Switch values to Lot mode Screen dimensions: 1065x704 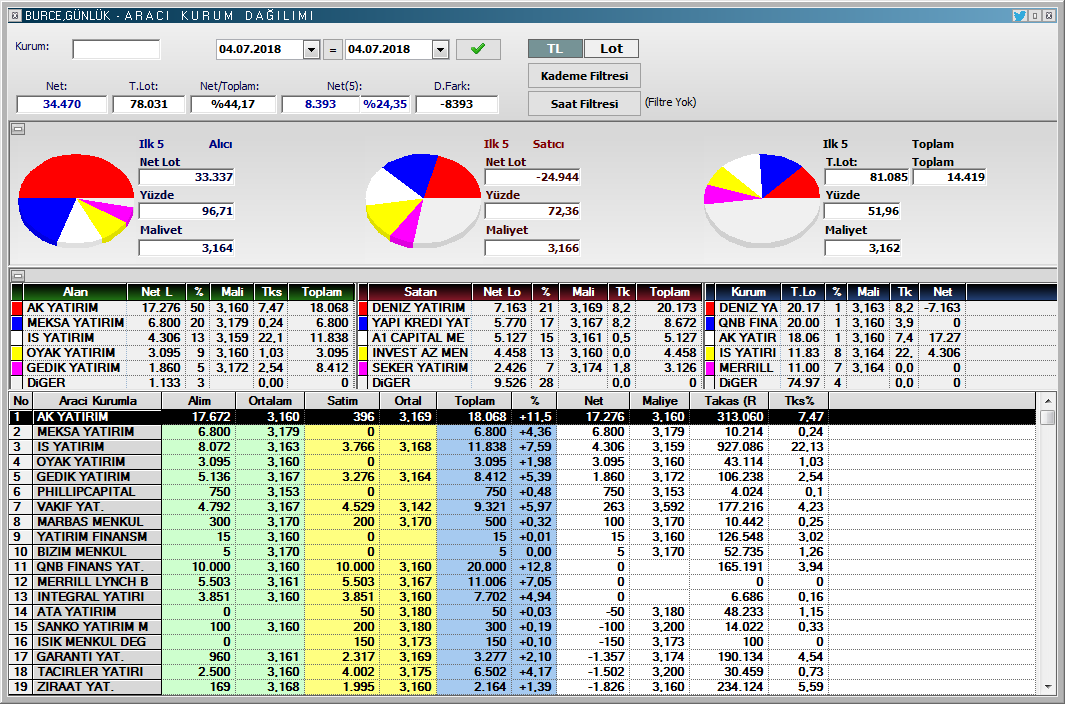point(611,49)
